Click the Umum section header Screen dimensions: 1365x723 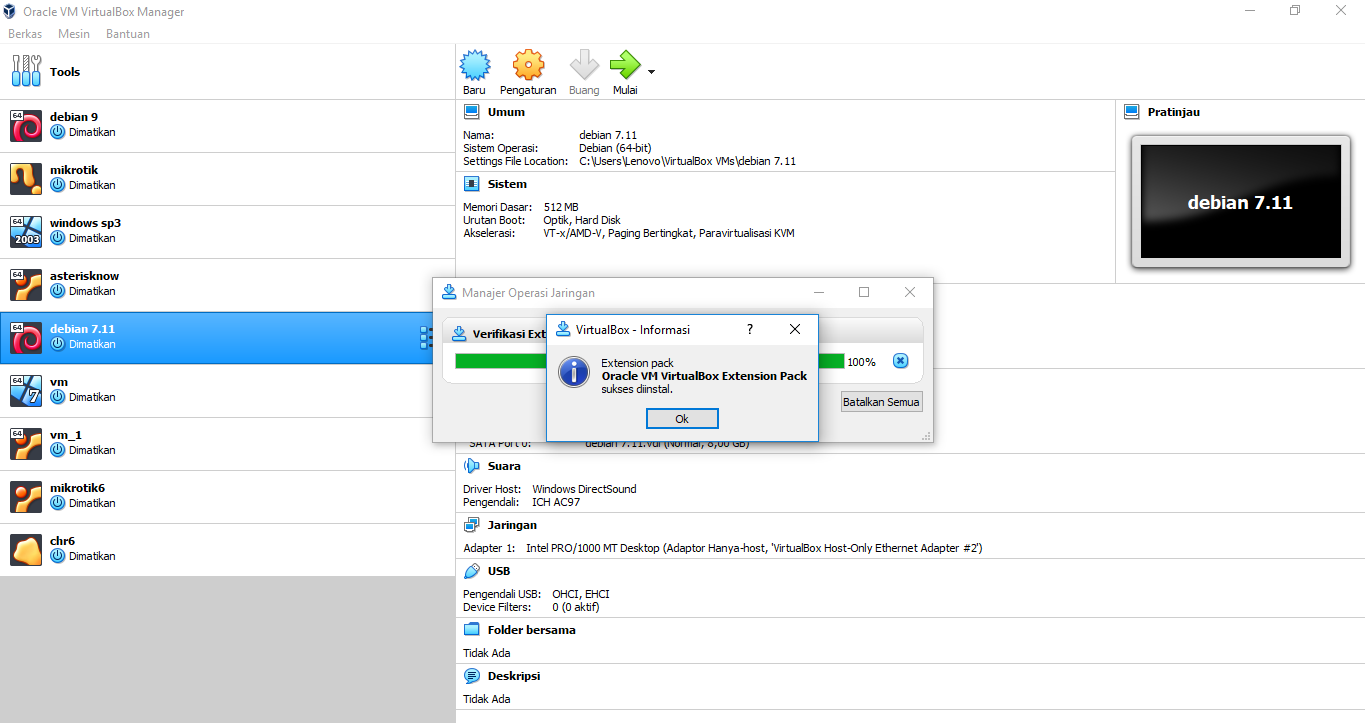click(506, 112)
